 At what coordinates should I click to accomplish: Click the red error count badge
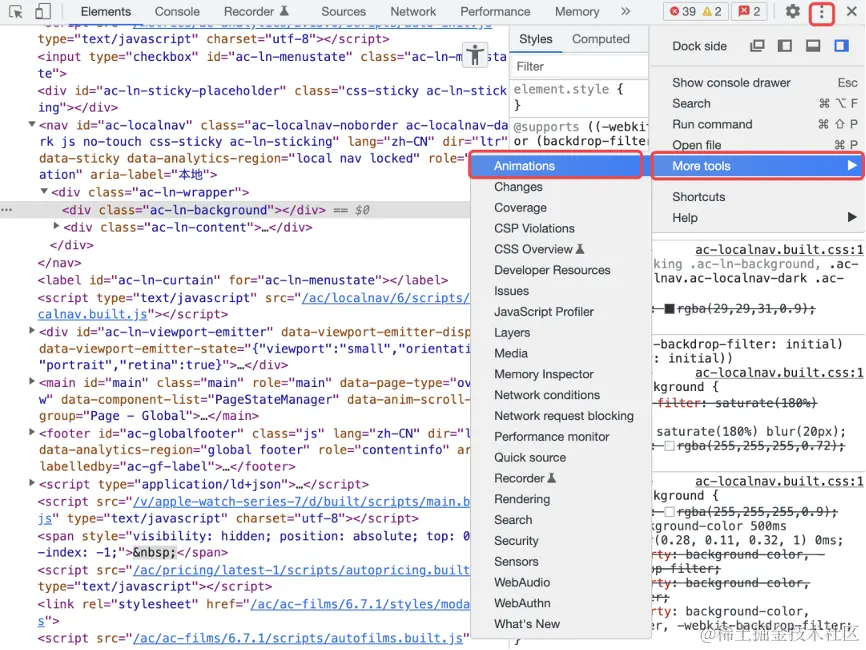(x=683, y=12)
